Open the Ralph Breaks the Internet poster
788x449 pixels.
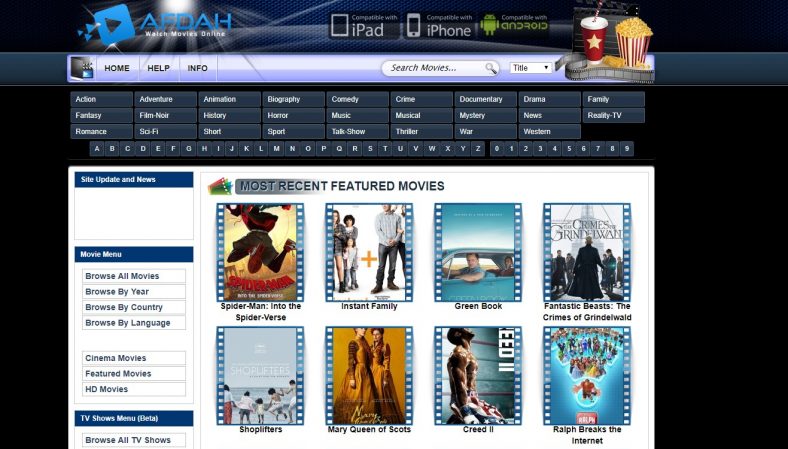pyautogui.click(x=587, y=376)
